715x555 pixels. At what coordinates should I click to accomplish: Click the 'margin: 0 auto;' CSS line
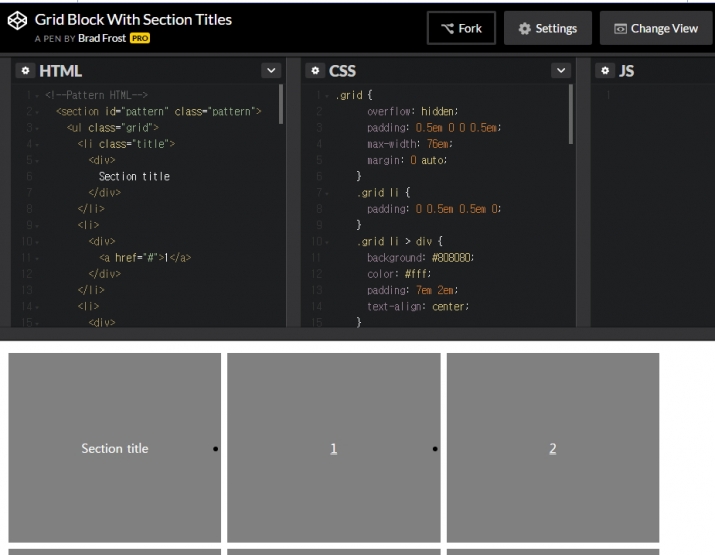pos(407,160)
